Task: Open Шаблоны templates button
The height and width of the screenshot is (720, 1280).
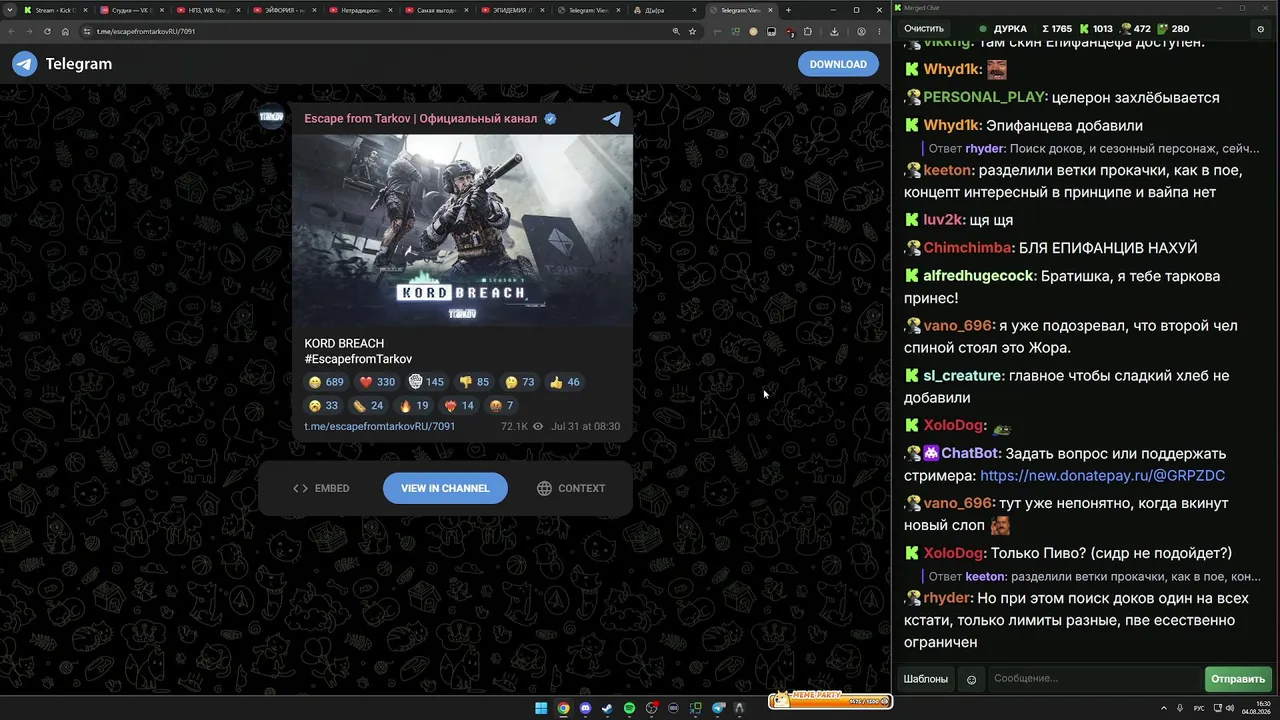Action: (x=926, y=679)
